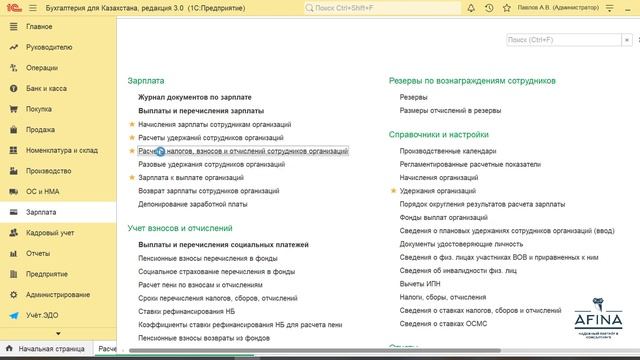Click the Операции section icon
Screen dimensions: 640x360
click(13, 68)
